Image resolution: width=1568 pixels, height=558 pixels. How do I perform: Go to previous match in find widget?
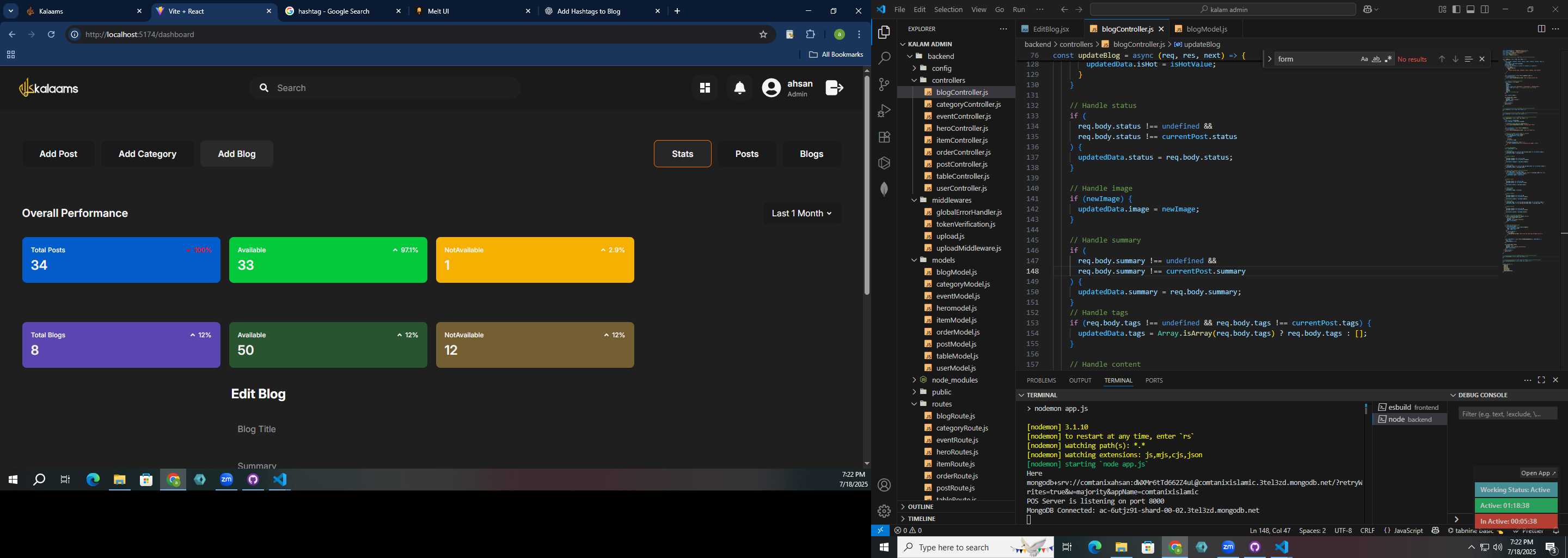point(1441,59)
